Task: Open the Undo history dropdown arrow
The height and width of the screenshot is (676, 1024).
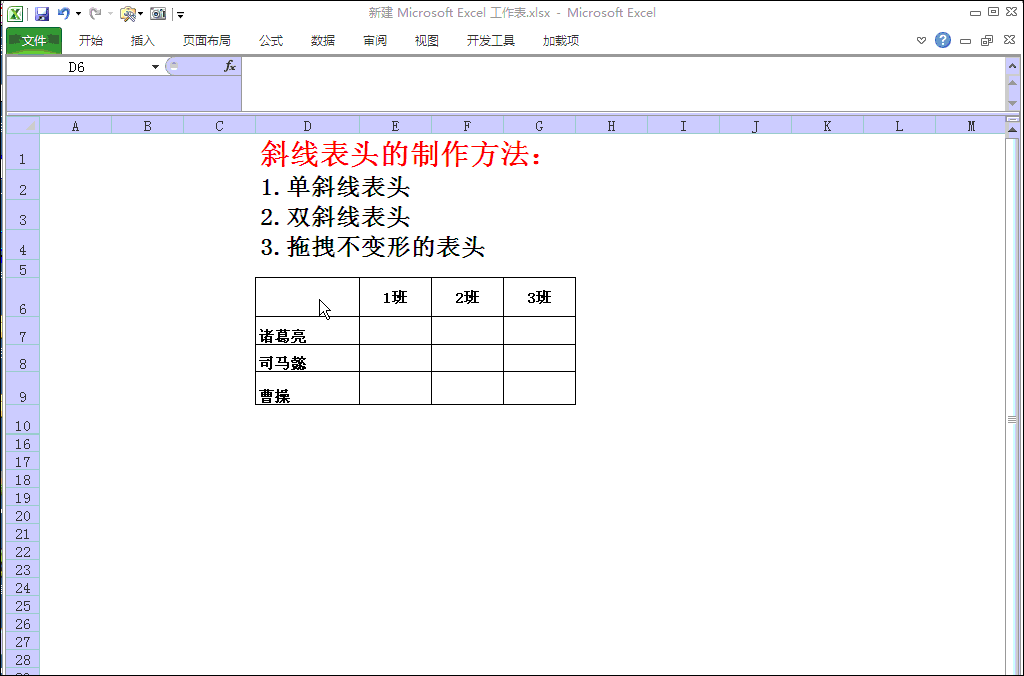Action: 78,14
